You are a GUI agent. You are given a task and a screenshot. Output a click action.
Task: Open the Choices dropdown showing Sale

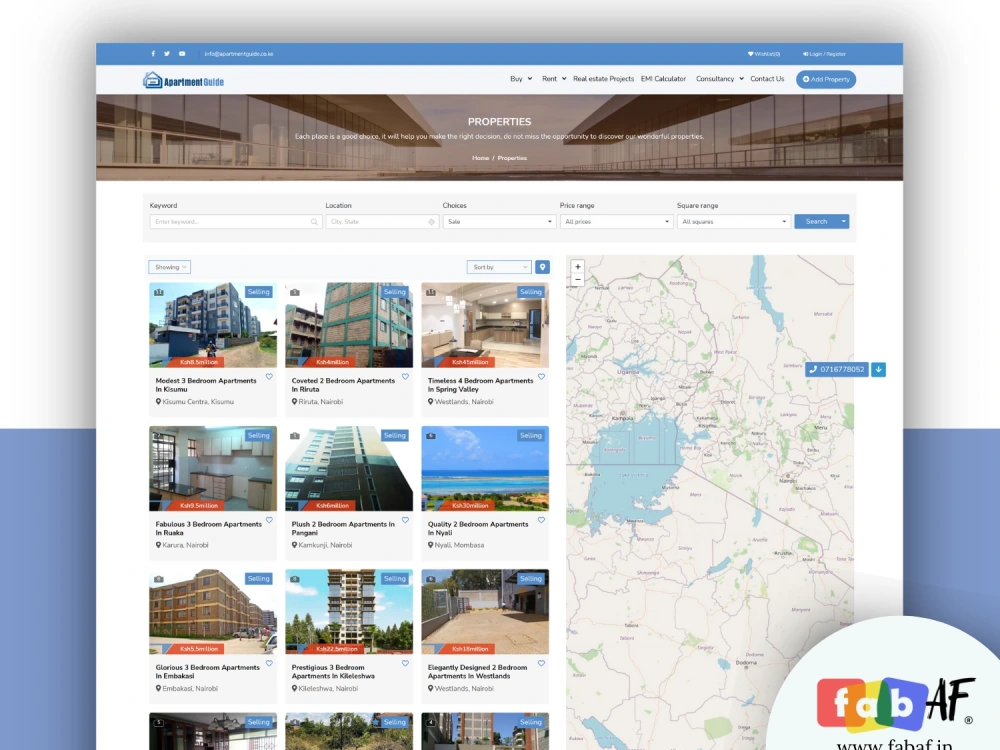(x=499, y=222)
